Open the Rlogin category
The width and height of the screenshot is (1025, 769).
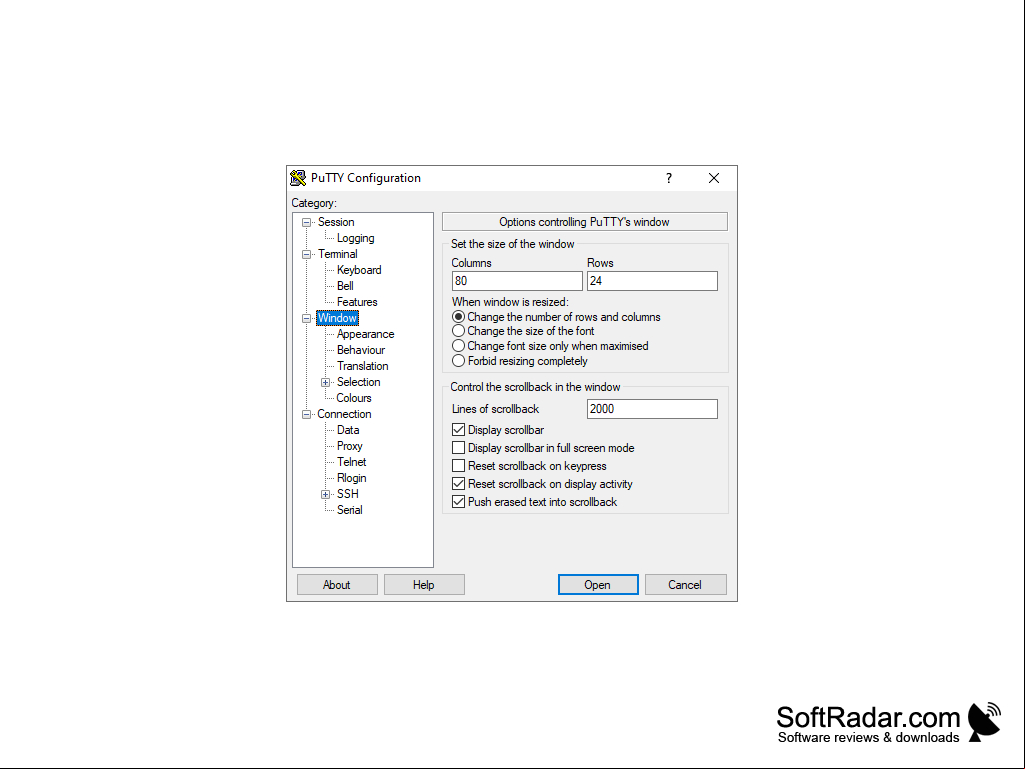point(352,479)
